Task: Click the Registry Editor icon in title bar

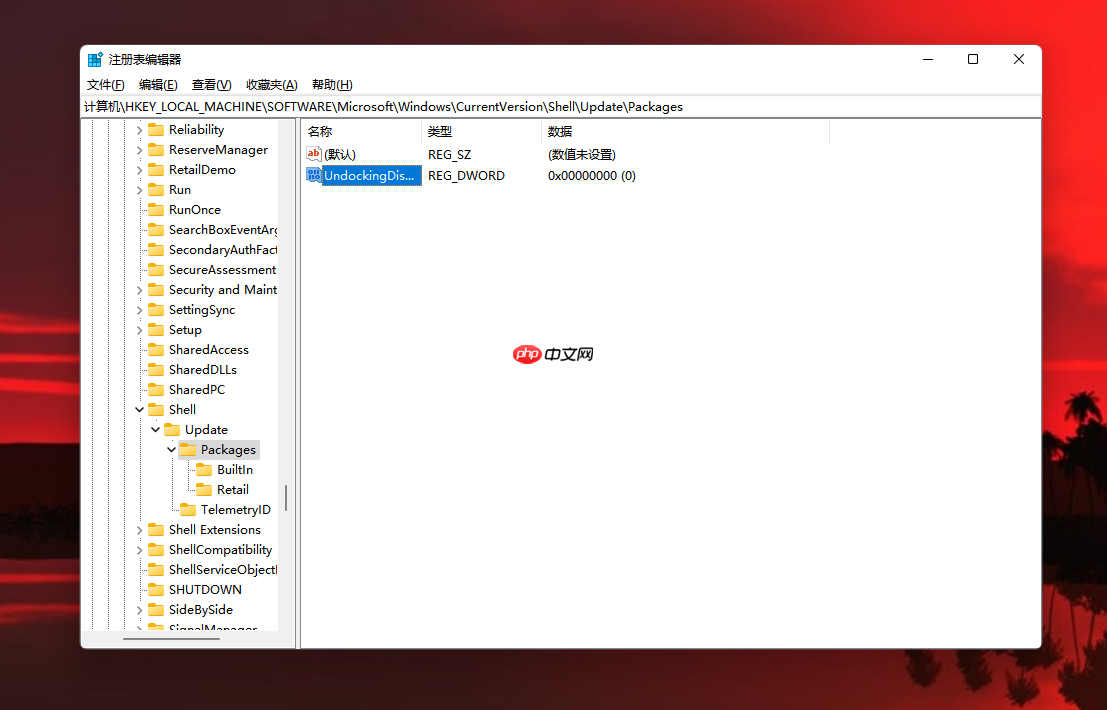Action: click(x=95, y=58)
